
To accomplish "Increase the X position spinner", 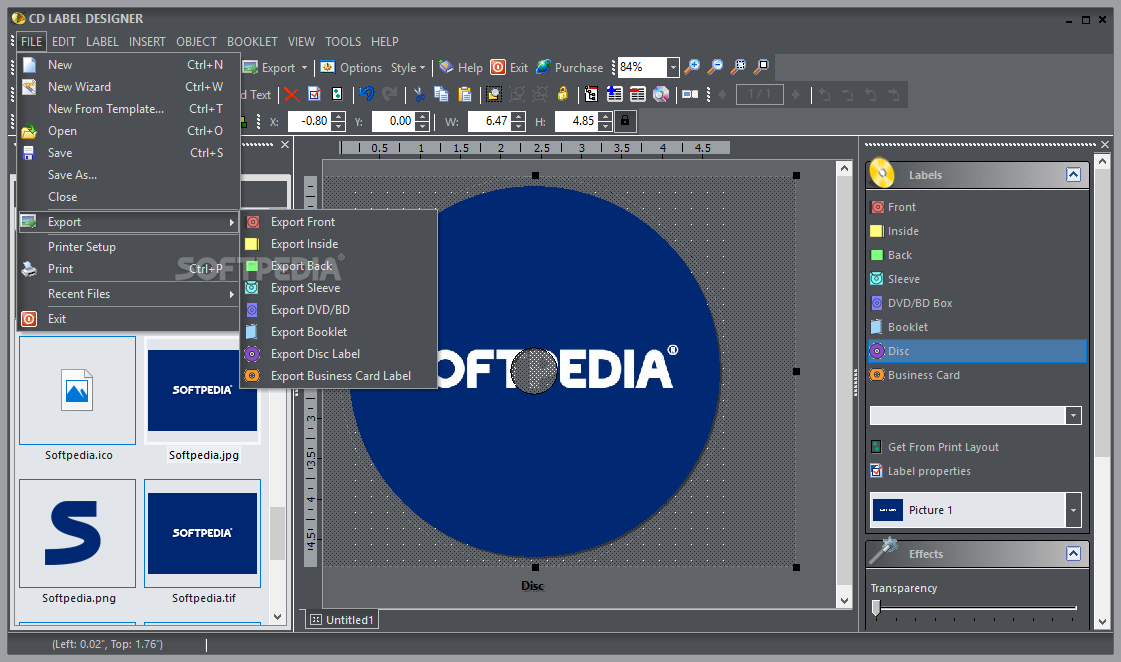I will (x=339, y=117).
